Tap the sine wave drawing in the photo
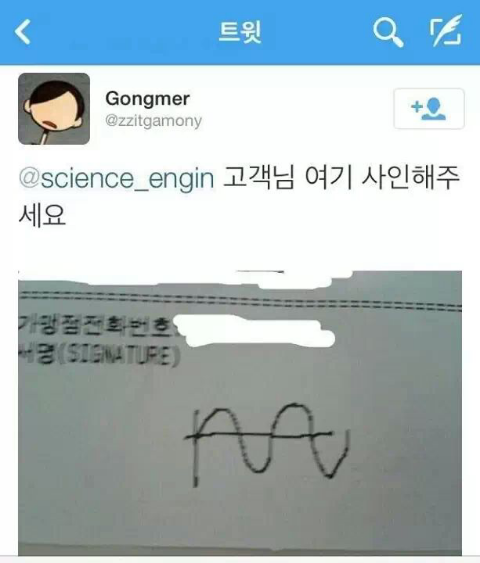Image resolution: width=480 pixels, height=563 pixels. [266, 444]
